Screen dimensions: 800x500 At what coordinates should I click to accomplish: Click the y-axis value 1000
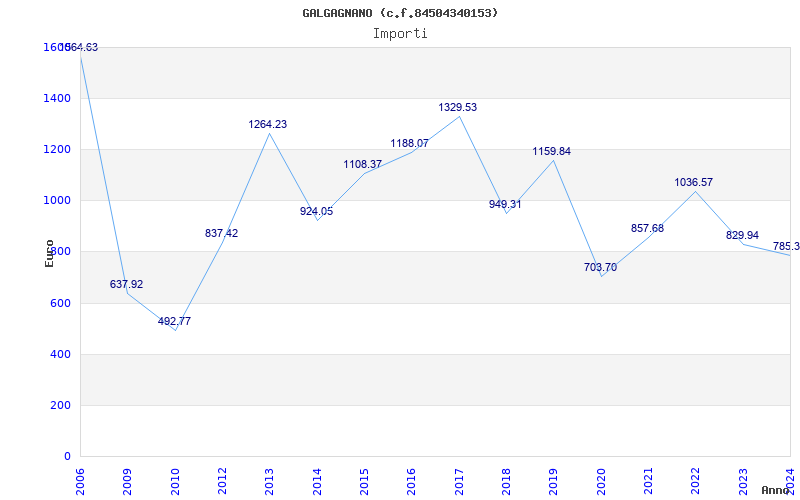55,201
